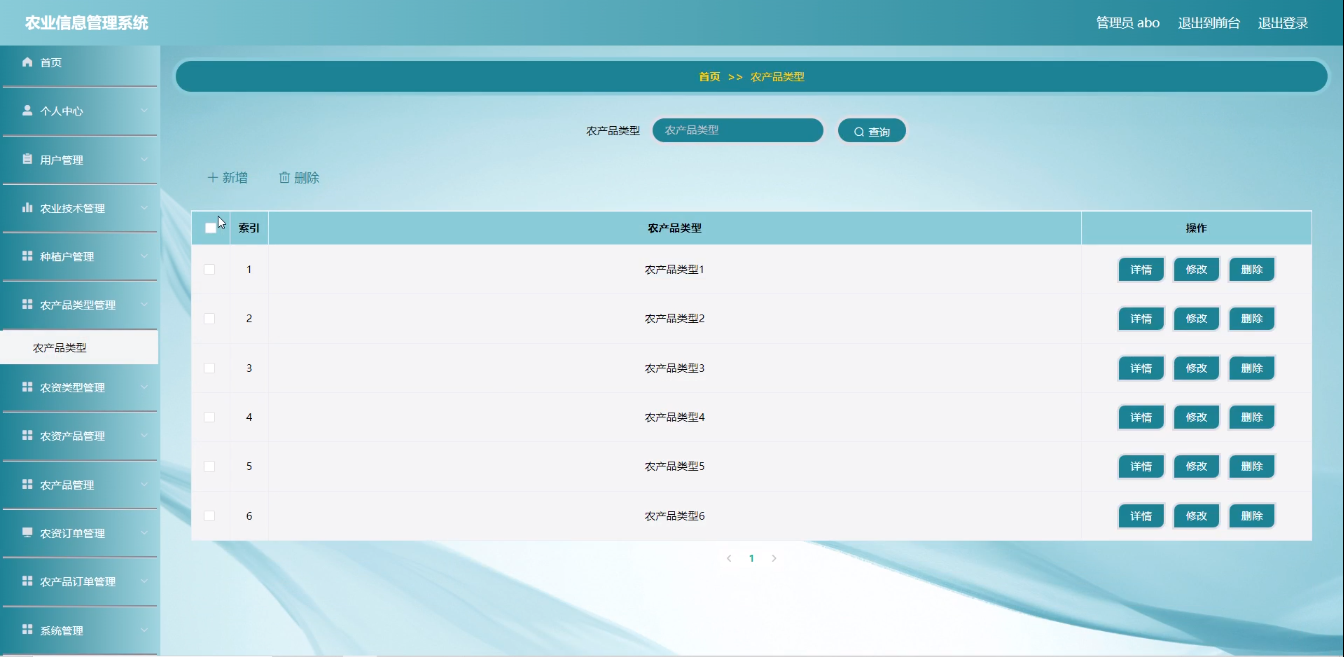Select the 农产品类型 submenu item

pos(79,348)
